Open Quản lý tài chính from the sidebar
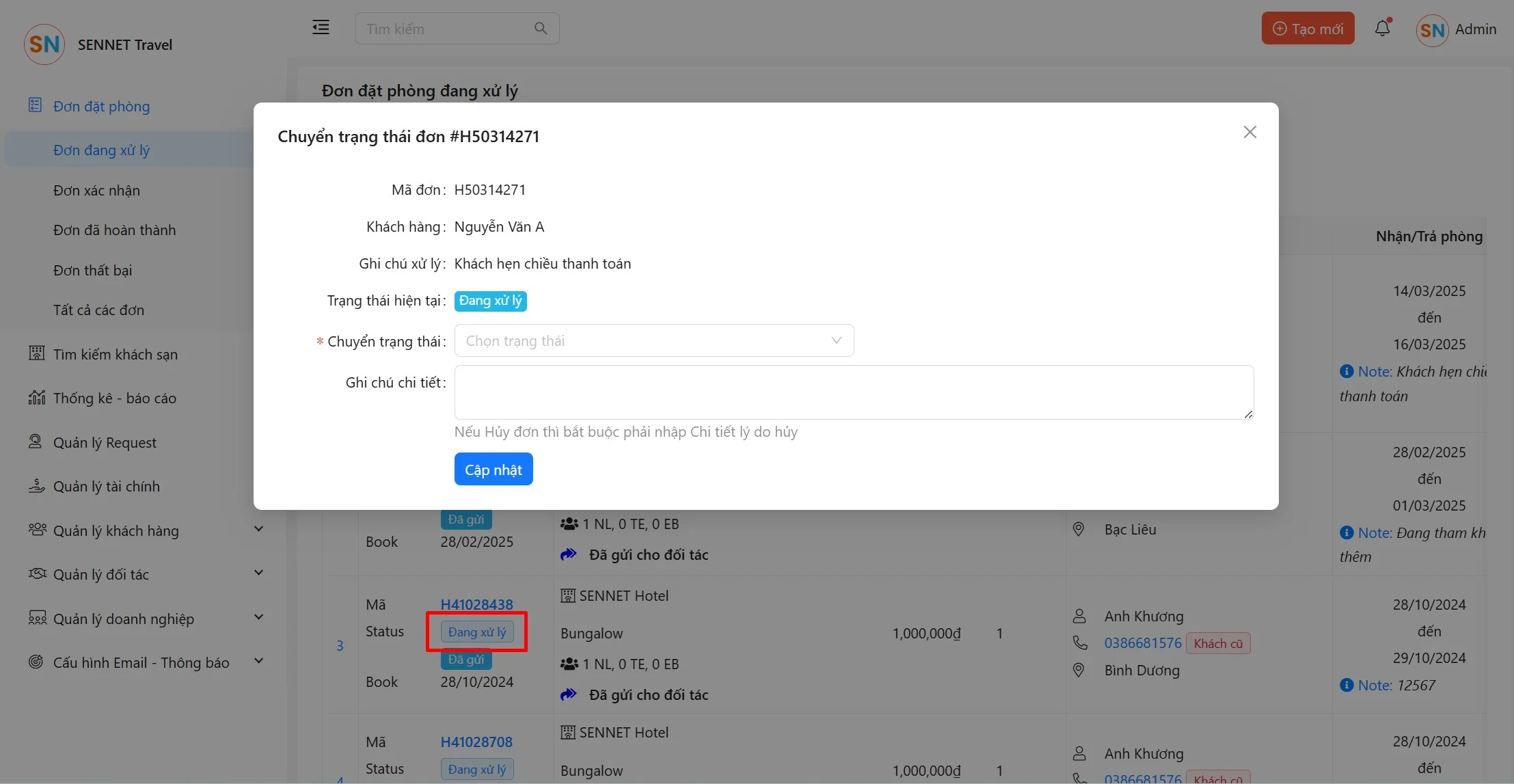 [x=106, y=486]
